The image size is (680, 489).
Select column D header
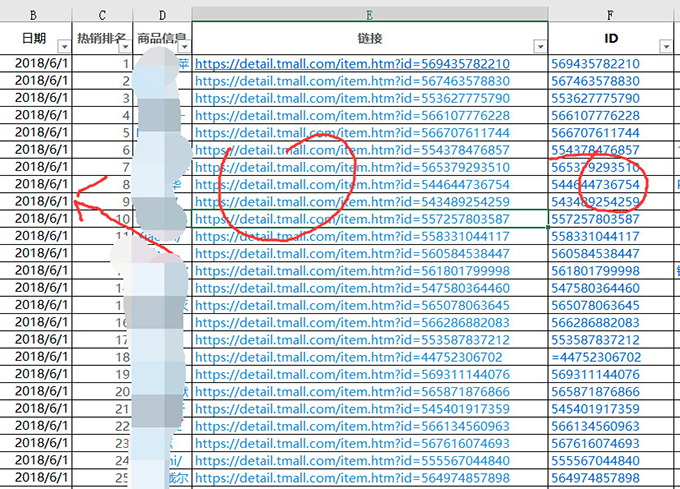pos(162,15)
